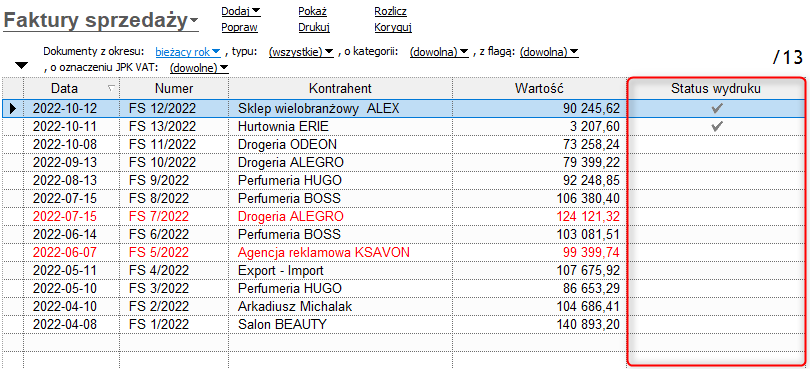
Task: Open the bieżący rok period dropdown
Action: pyautogui.click(x=188, y=52)
